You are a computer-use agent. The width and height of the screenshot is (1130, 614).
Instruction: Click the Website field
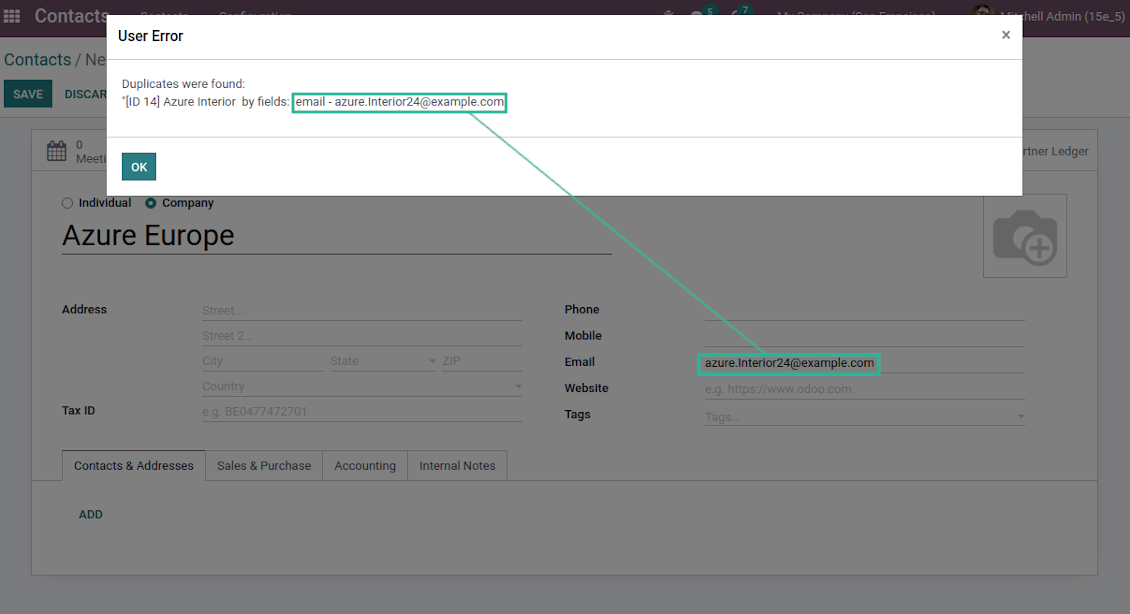865,389
